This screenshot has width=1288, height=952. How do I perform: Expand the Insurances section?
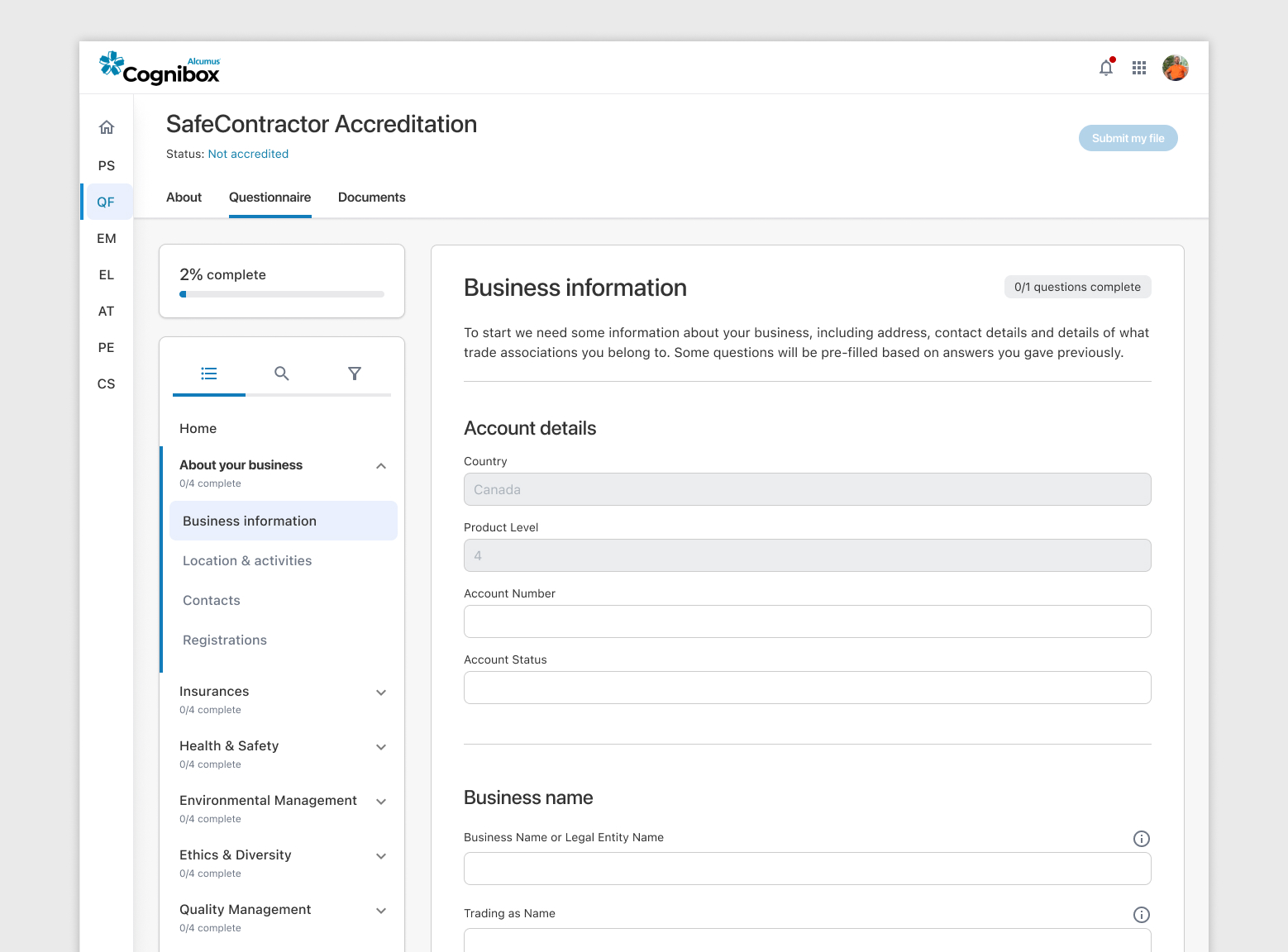(381, 693)
